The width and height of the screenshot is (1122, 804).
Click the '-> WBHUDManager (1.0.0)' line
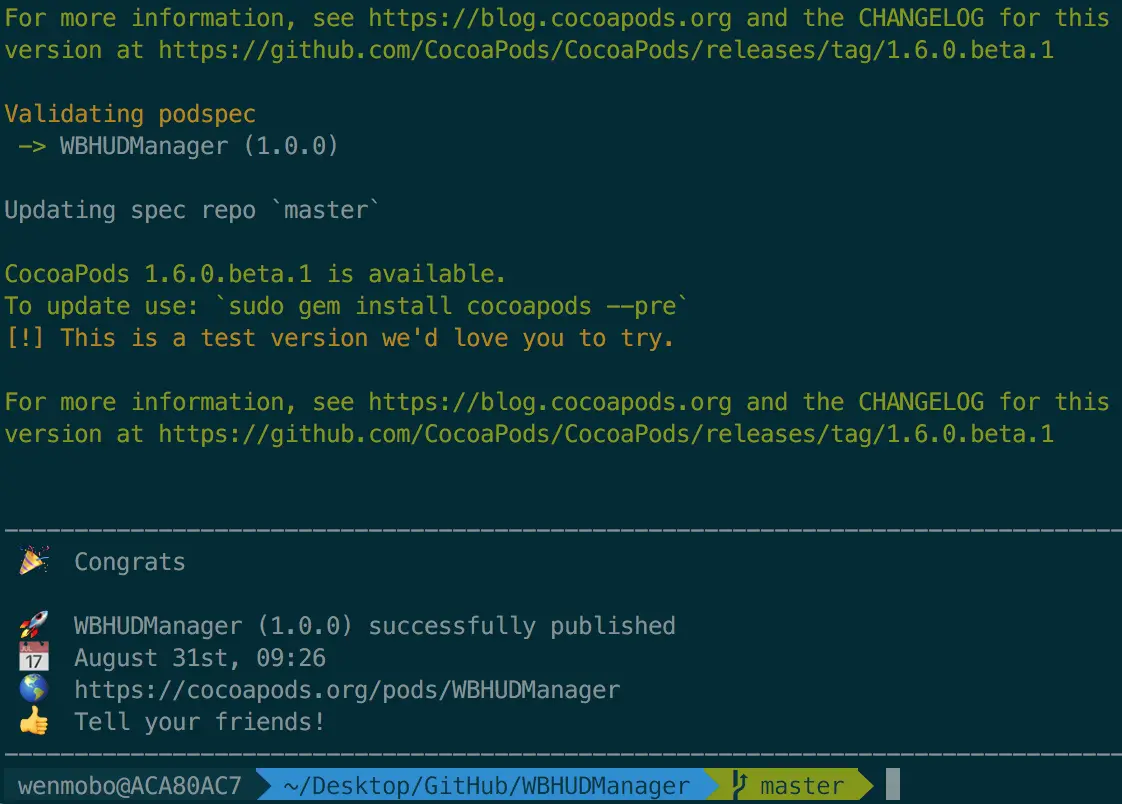[x=177, y=146]
